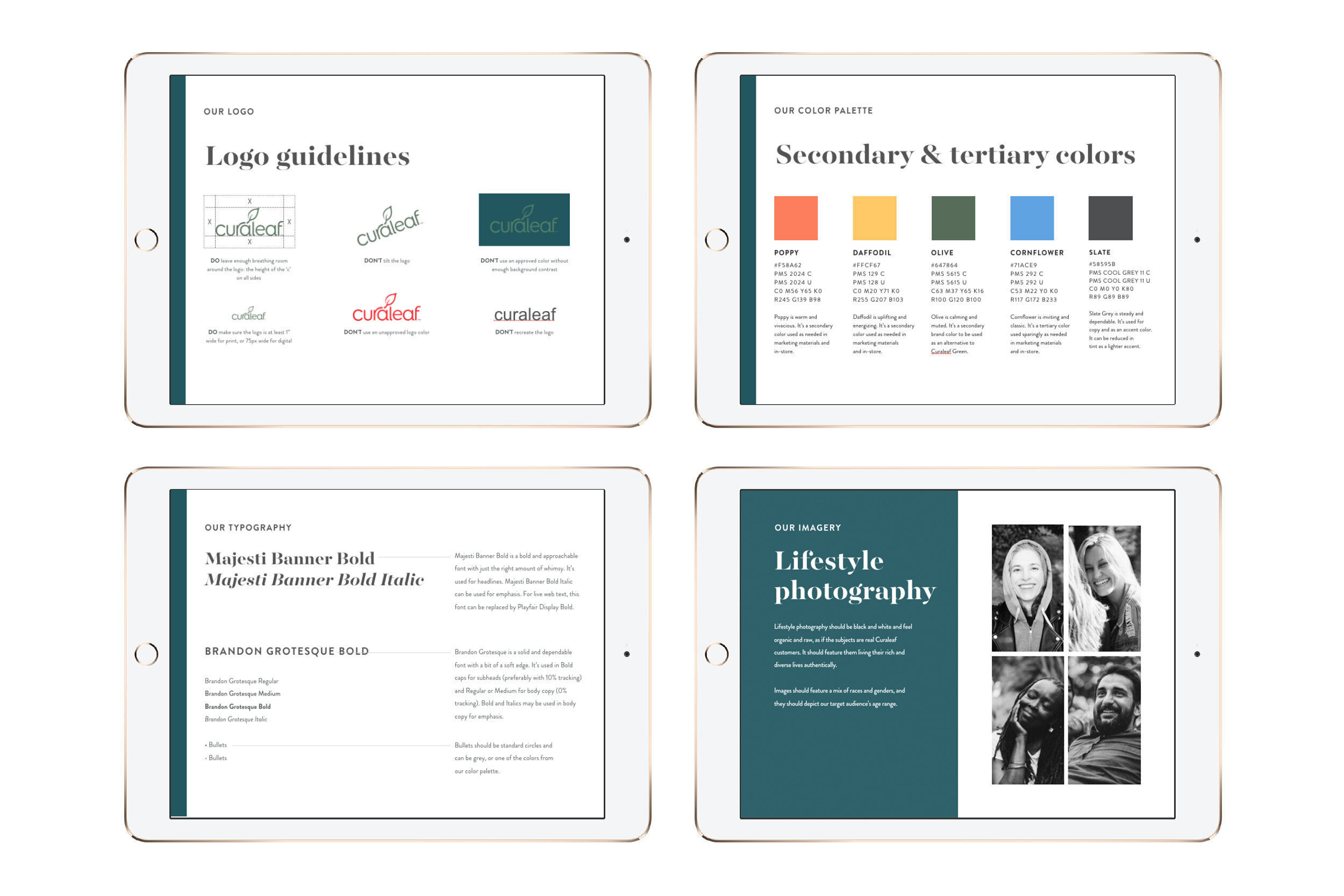Click the 'BRANDON GROTESQUE BOLD' heading
This screenshot has width=1344, height=896.
pyautogui.click(x=287, y=651)
